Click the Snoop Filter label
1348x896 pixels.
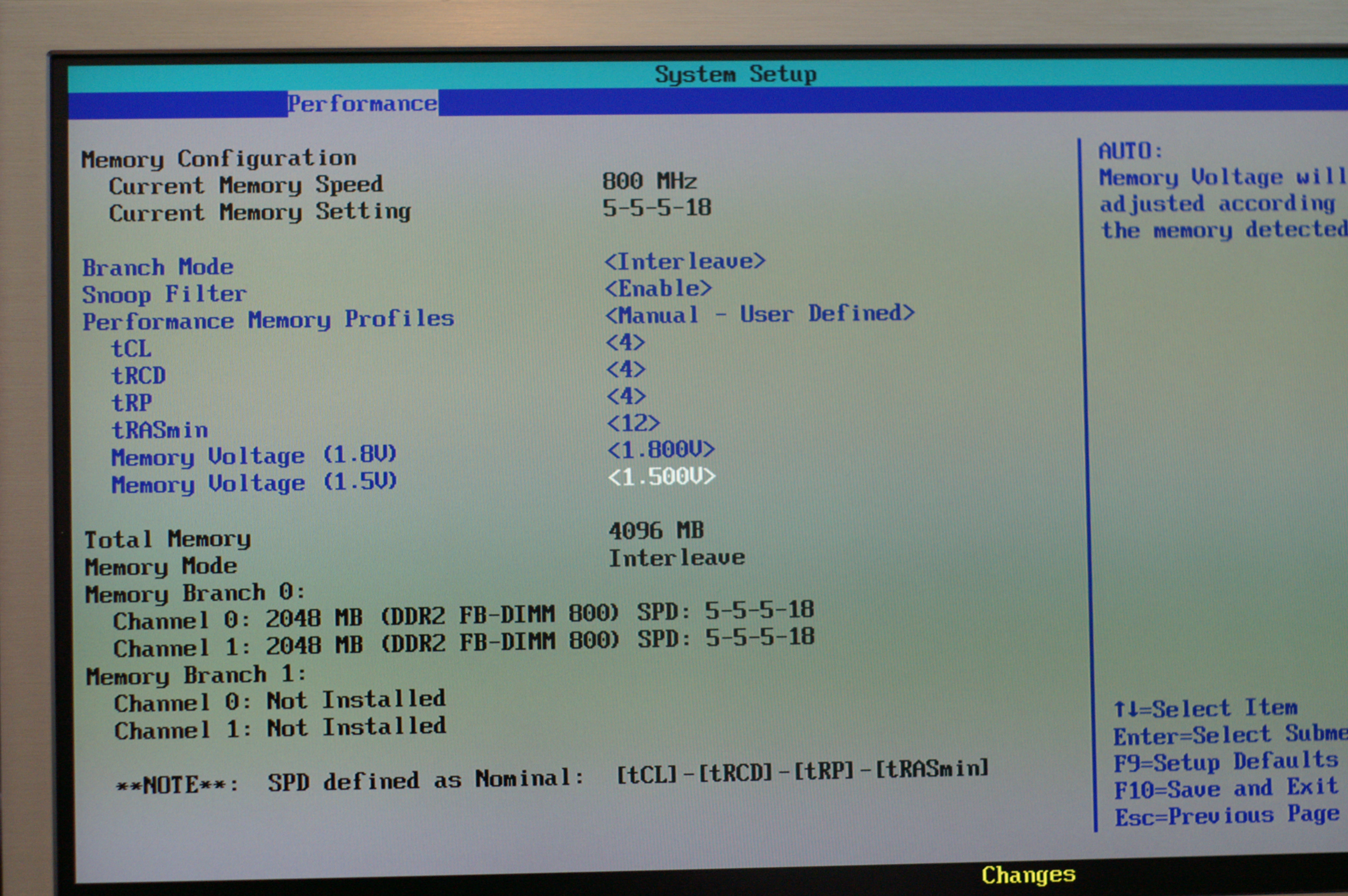164,294
